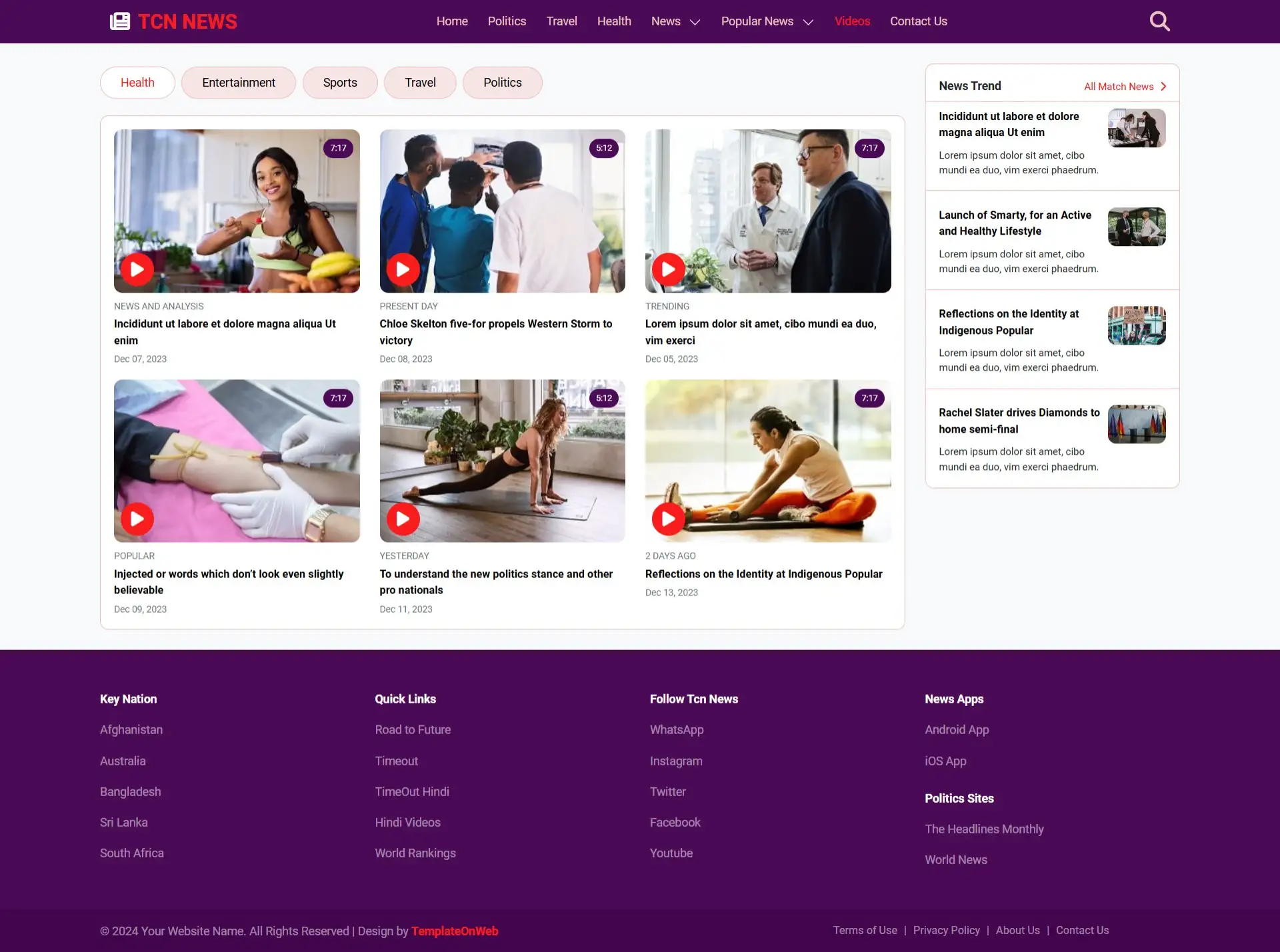The image size is (1280, 952).
Task: Open the Popular News dropdown
Action: coord(767,21)
